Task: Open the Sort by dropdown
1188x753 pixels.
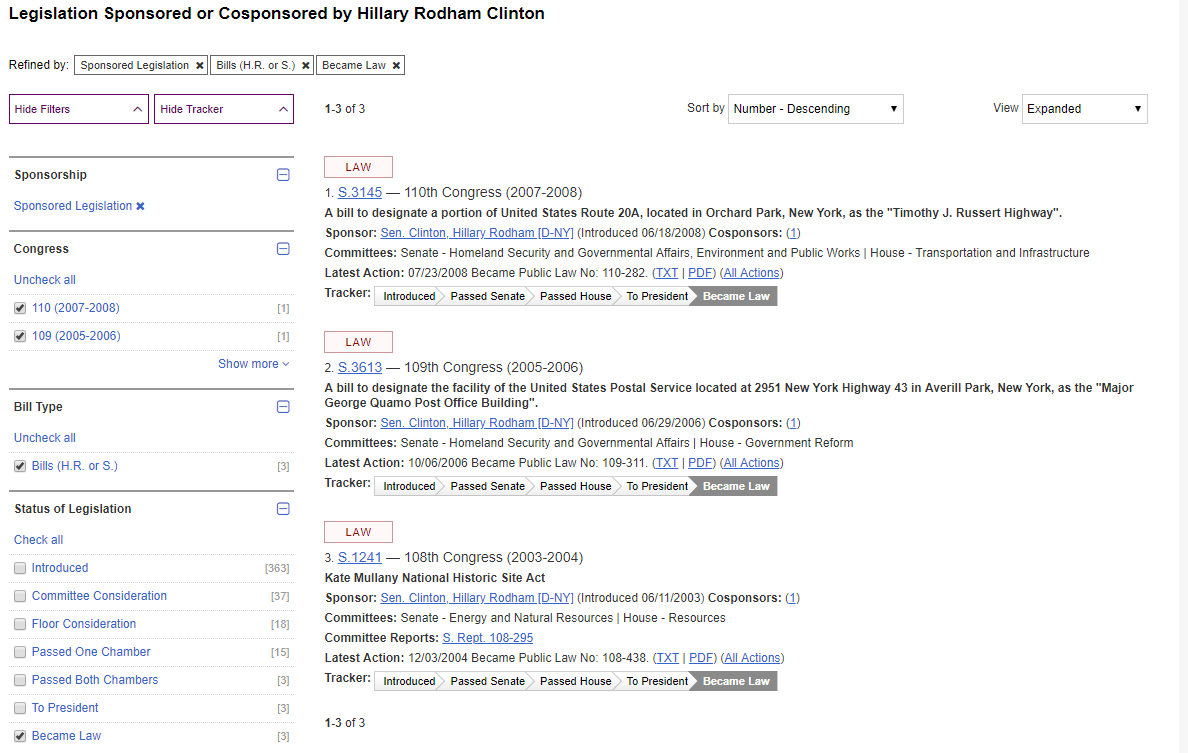Action: point(815,109)
